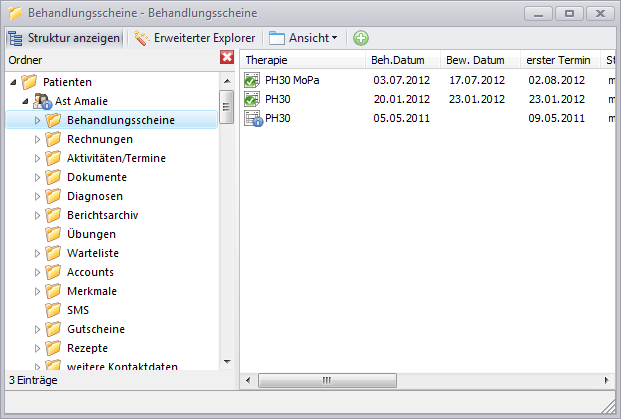The width and height of the screenshot is (621, 419).
Task: Open the Ansicht dropdown menu
Action: (303, 38)
